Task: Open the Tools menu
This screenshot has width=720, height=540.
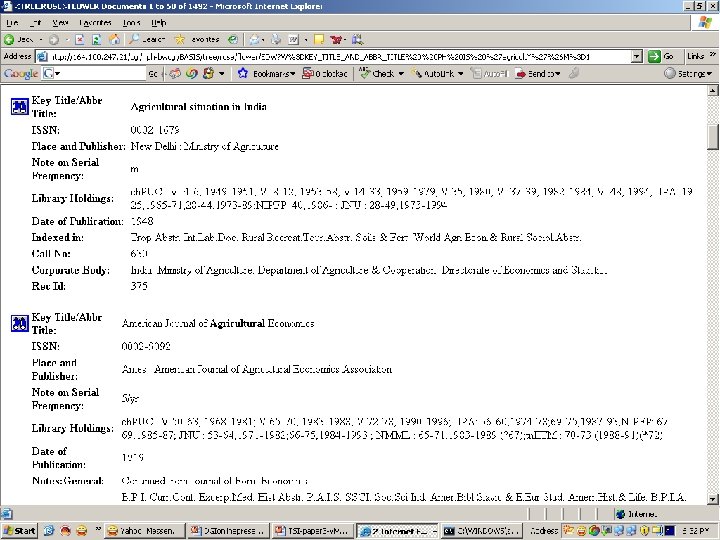Action: pyautogui.click(x=131, y=22)
